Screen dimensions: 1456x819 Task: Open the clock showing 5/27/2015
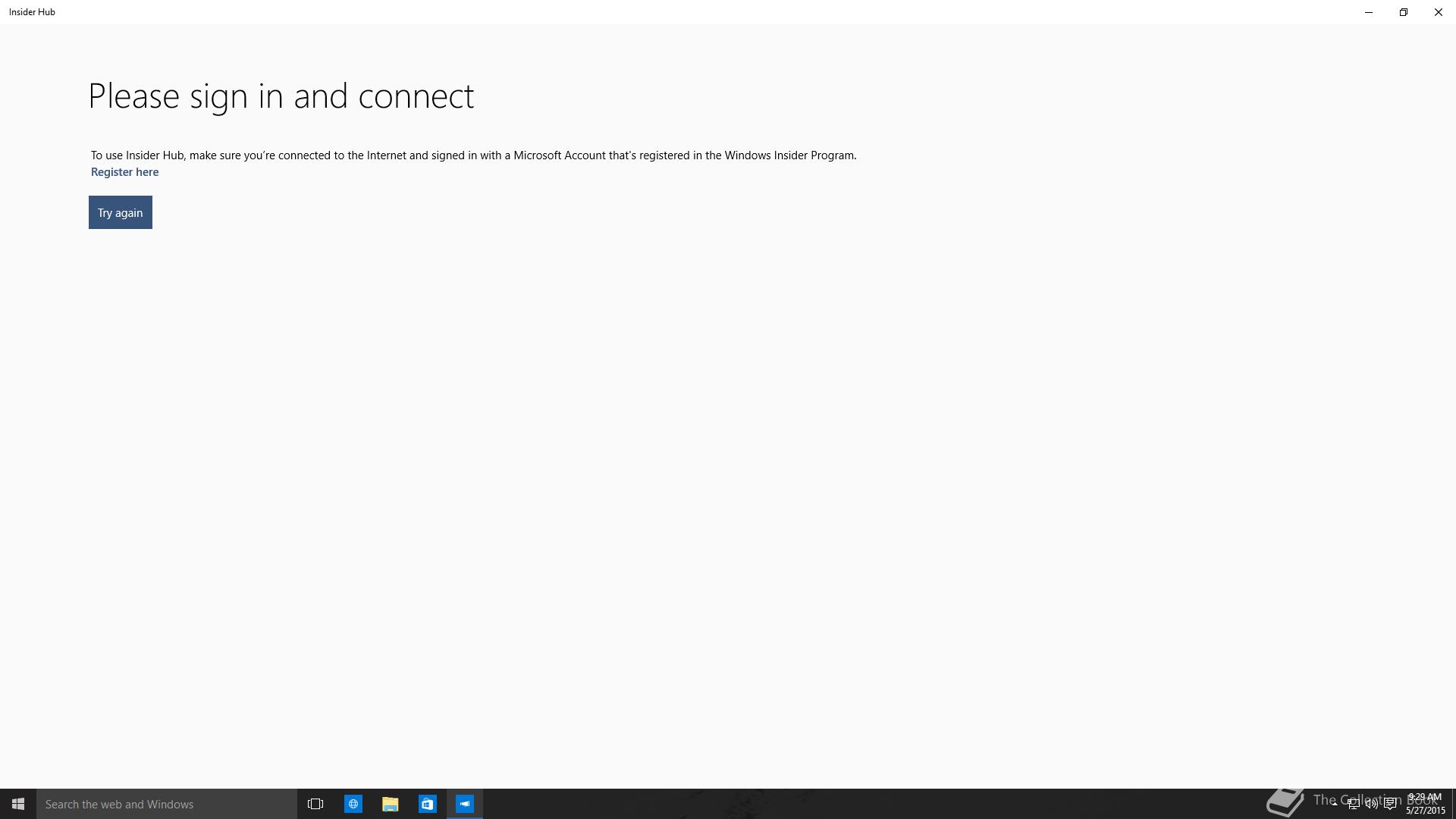pos(1425,804)
